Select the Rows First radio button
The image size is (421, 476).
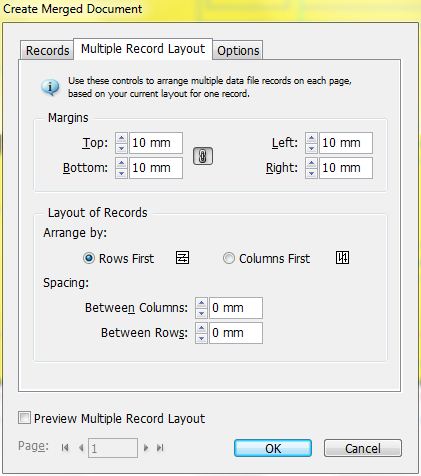point(89,258)
